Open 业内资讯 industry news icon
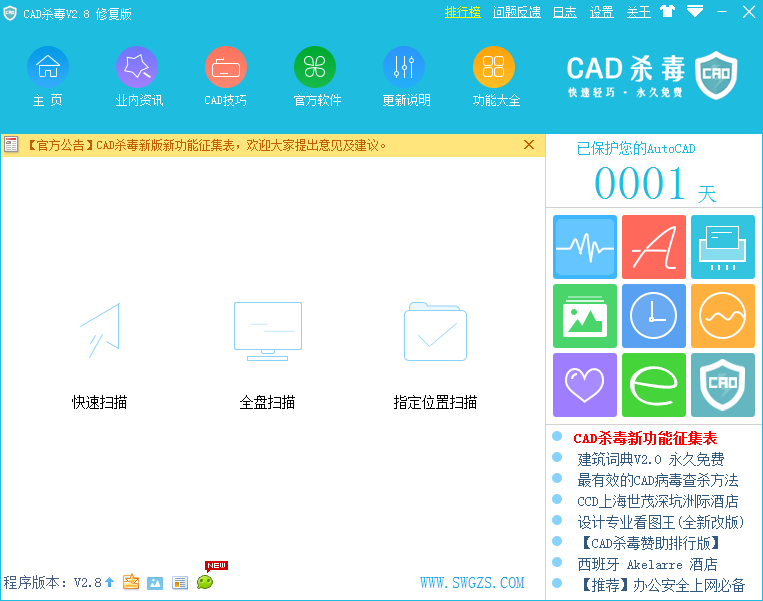This screenshot has height=601, width=763. (x=137, y=67)
